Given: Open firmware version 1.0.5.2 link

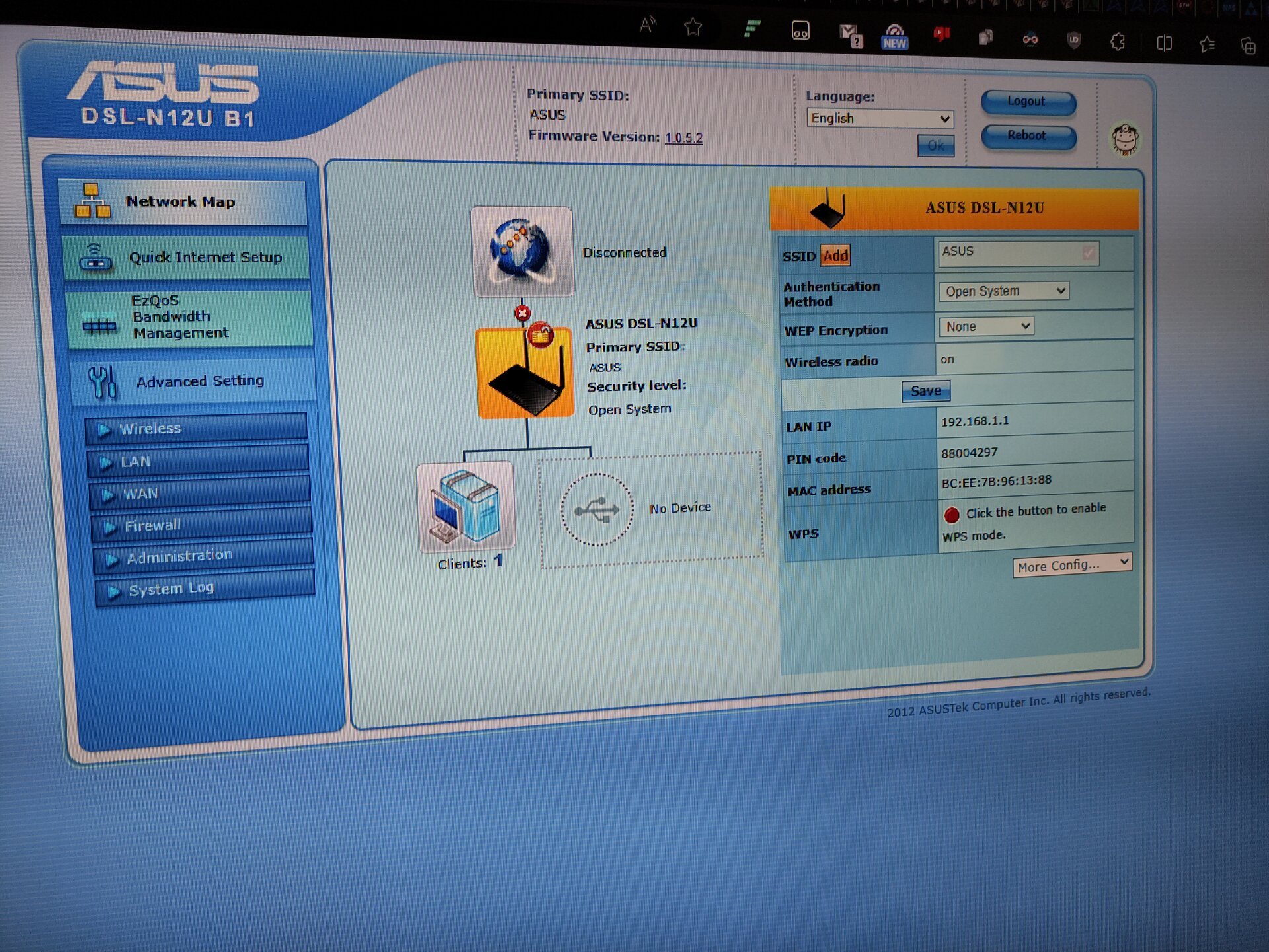Looking at the screenshot, I should coord(683,137).
